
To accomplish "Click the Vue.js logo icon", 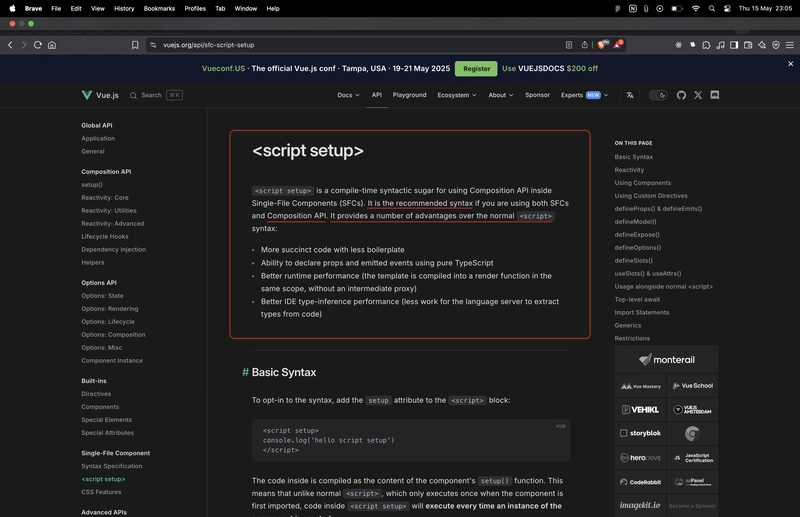I will (x=87, y=95).
